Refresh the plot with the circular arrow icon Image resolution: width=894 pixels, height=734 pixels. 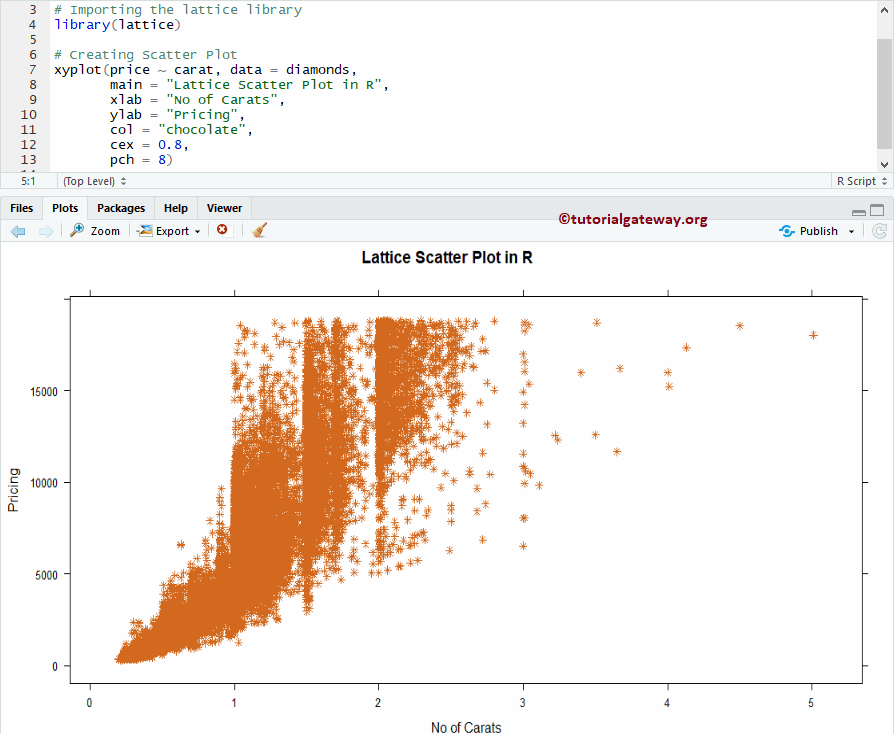pos(879,230)
